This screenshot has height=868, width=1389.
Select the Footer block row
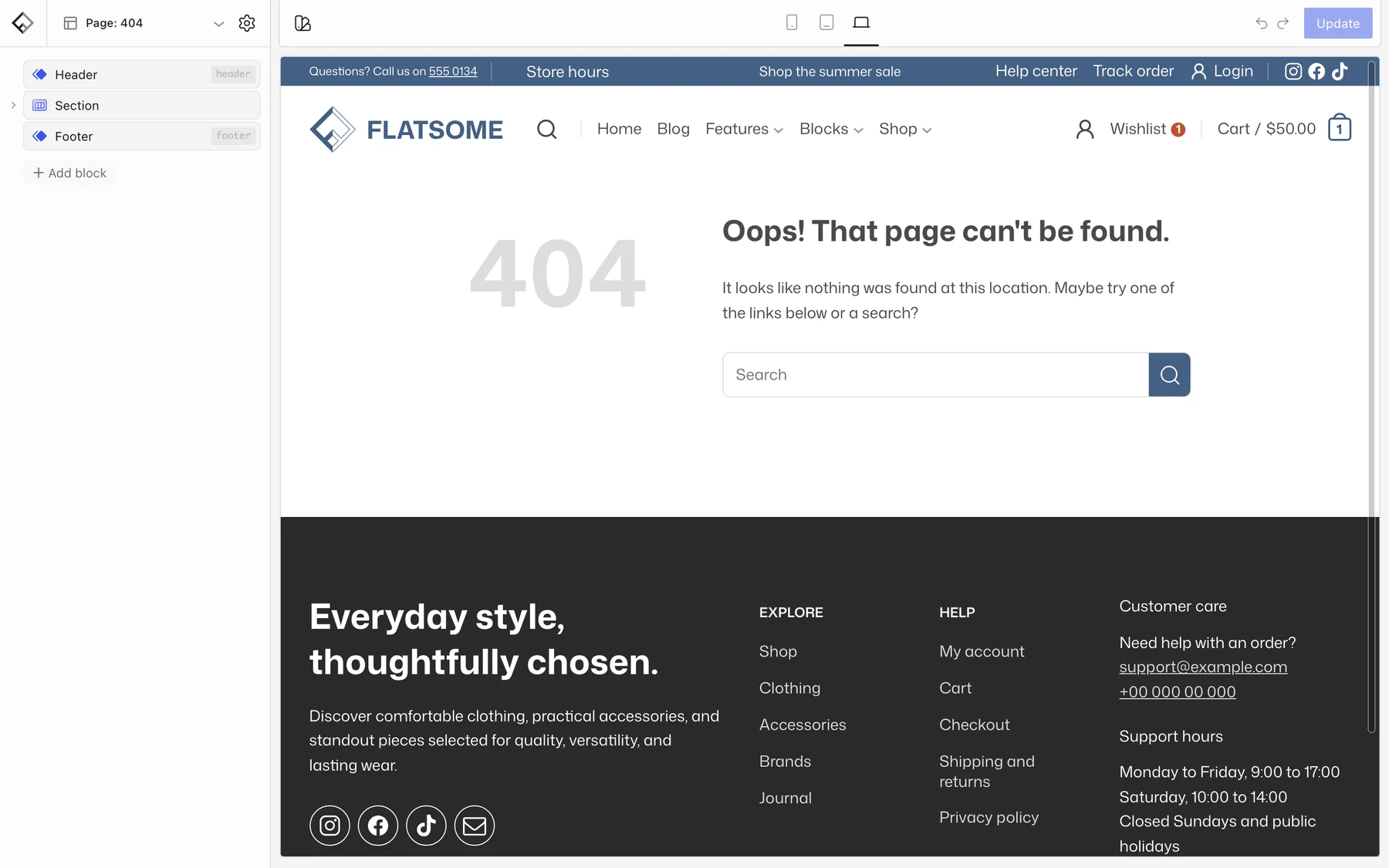(142, 136)
